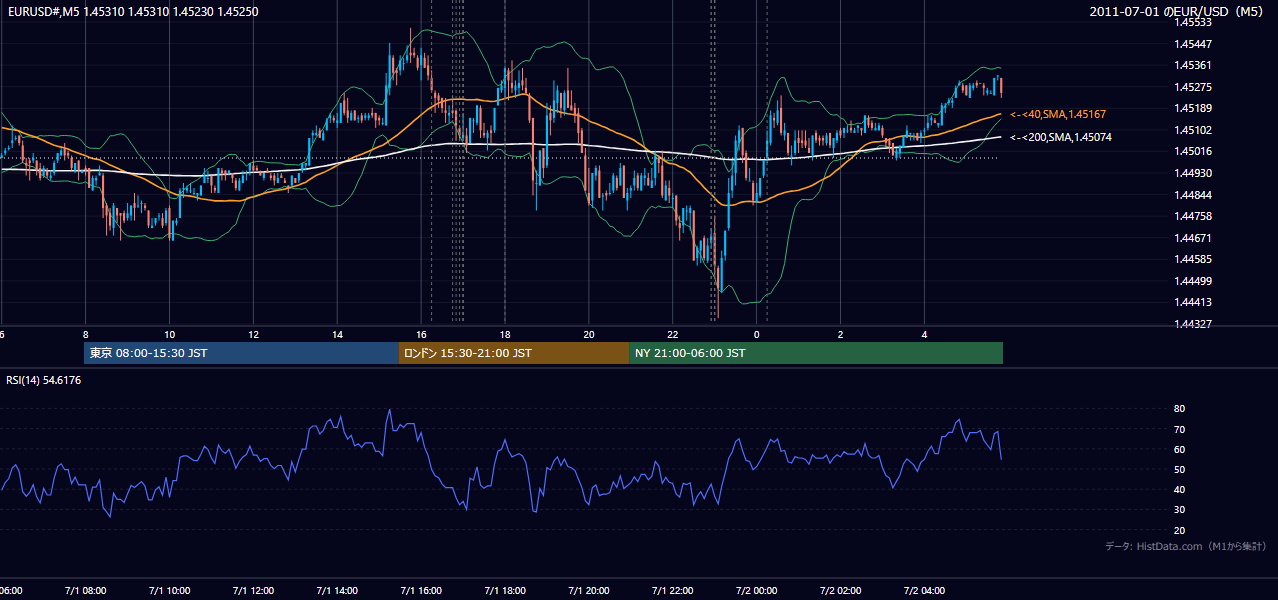Click the London 15:30-21:00 JST session bar
The image size is (1278, 600).
(x=514, y=353)
